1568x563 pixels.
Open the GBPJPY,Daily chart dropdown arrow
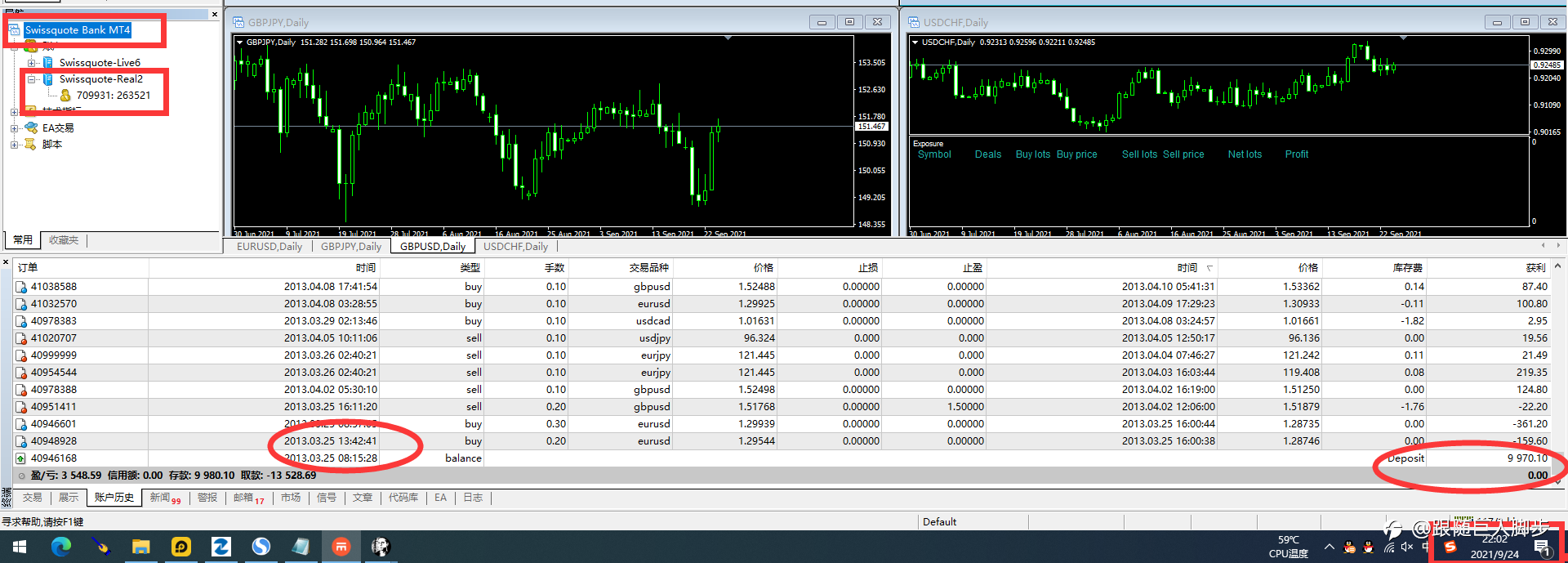coord(239,42)
